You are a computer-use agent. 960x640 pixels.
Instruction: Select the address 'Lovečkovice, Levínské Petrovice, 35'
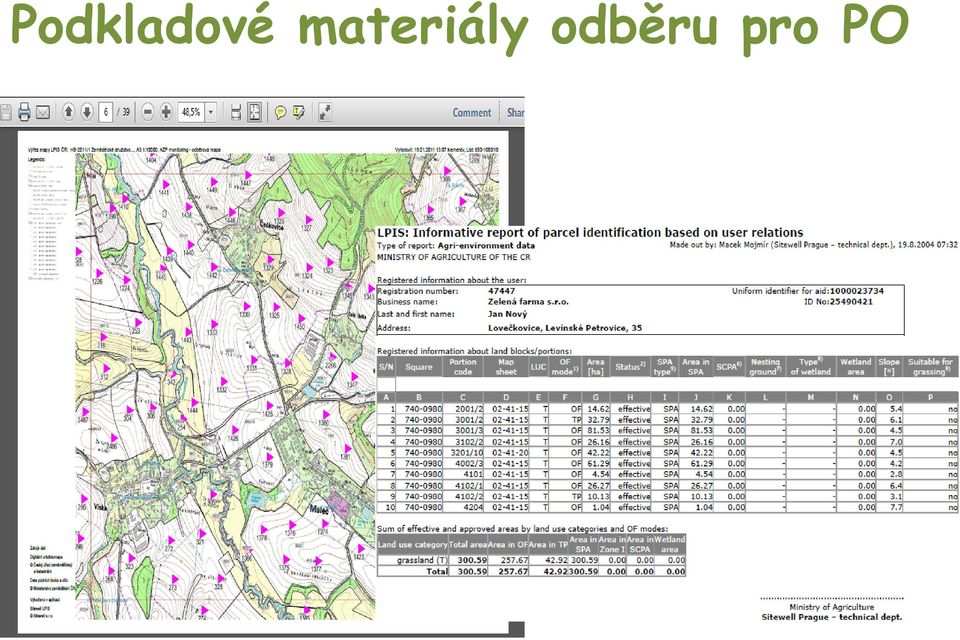pos(565,328)
